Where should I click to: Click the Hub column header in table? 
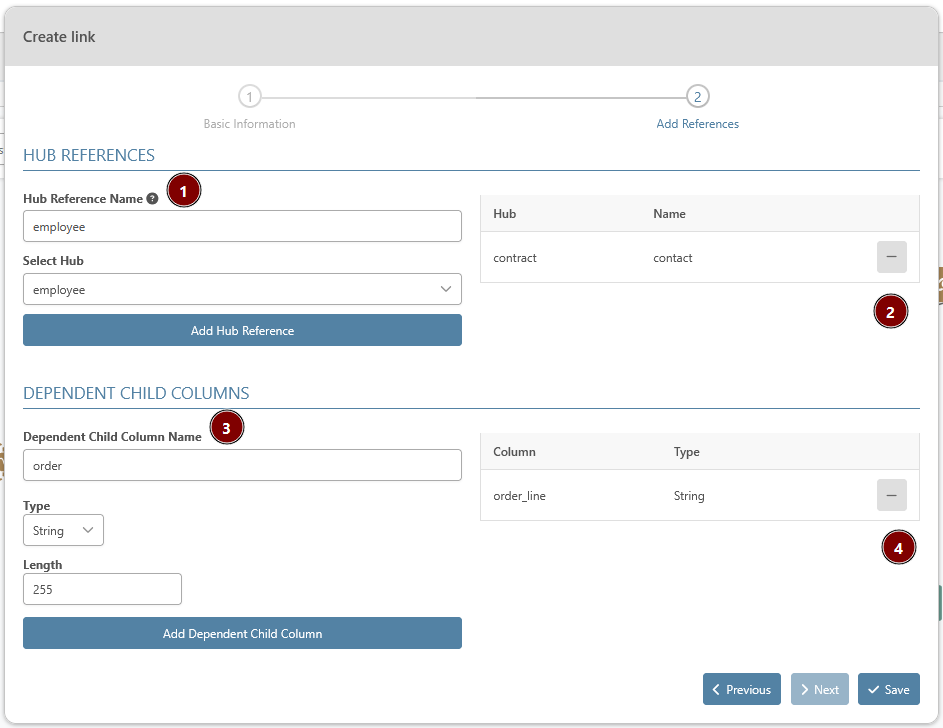505,214
